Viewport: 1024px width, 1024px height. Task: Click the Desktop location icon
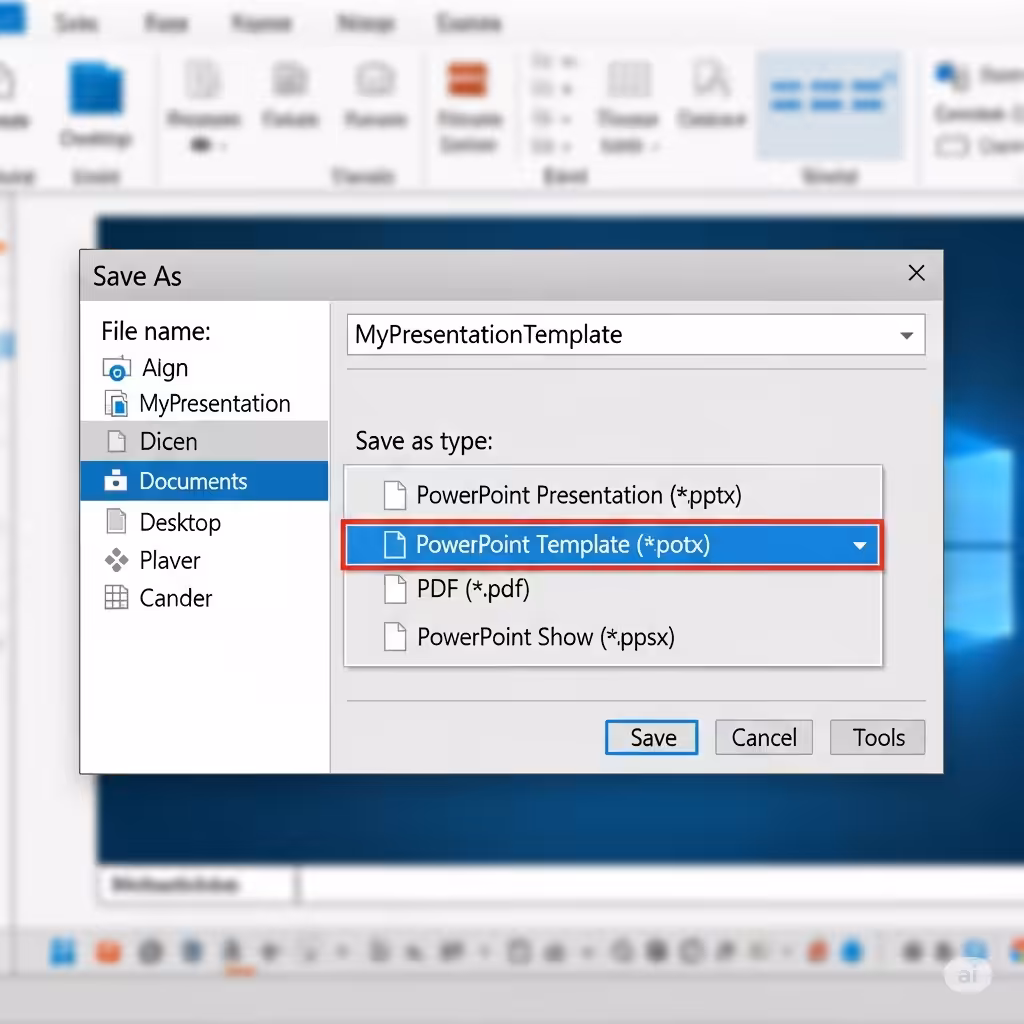pos(116,522)
